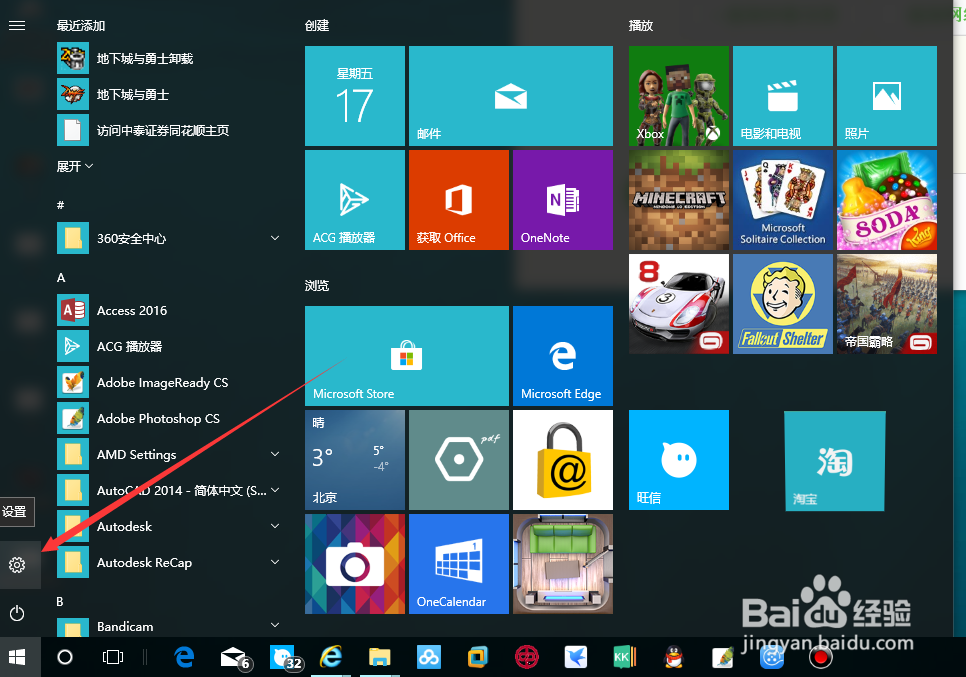
Task: Open the Baidu cloud taskbar icon
Action: [429, 657]
